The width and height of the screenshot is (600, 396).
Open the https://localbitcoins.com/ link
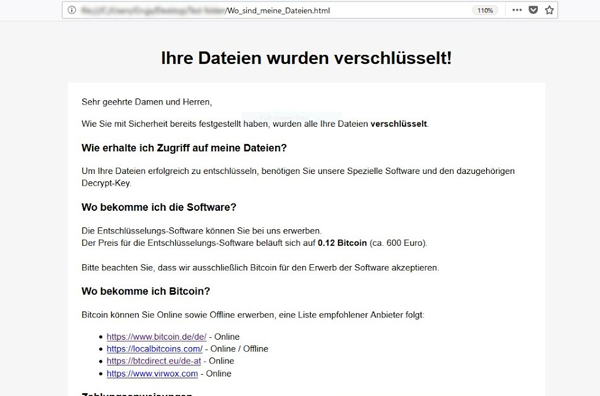pyautogui.click(x=155, y=349)
